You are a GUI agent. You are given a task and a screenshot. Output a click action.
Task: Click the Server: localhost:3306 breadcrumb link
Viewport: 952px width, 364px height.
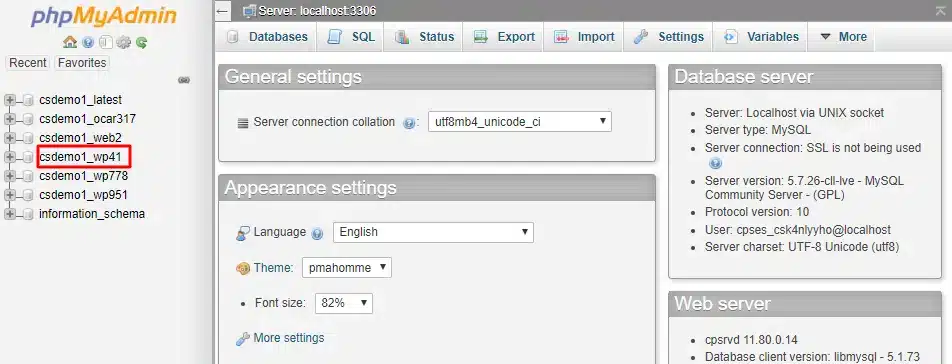point(317,10)
